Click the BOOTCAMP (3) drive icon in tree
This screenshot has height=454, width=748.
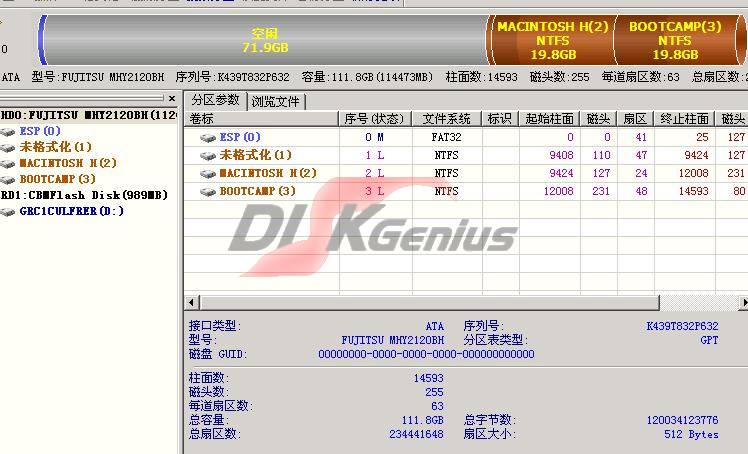pos(8,180)
